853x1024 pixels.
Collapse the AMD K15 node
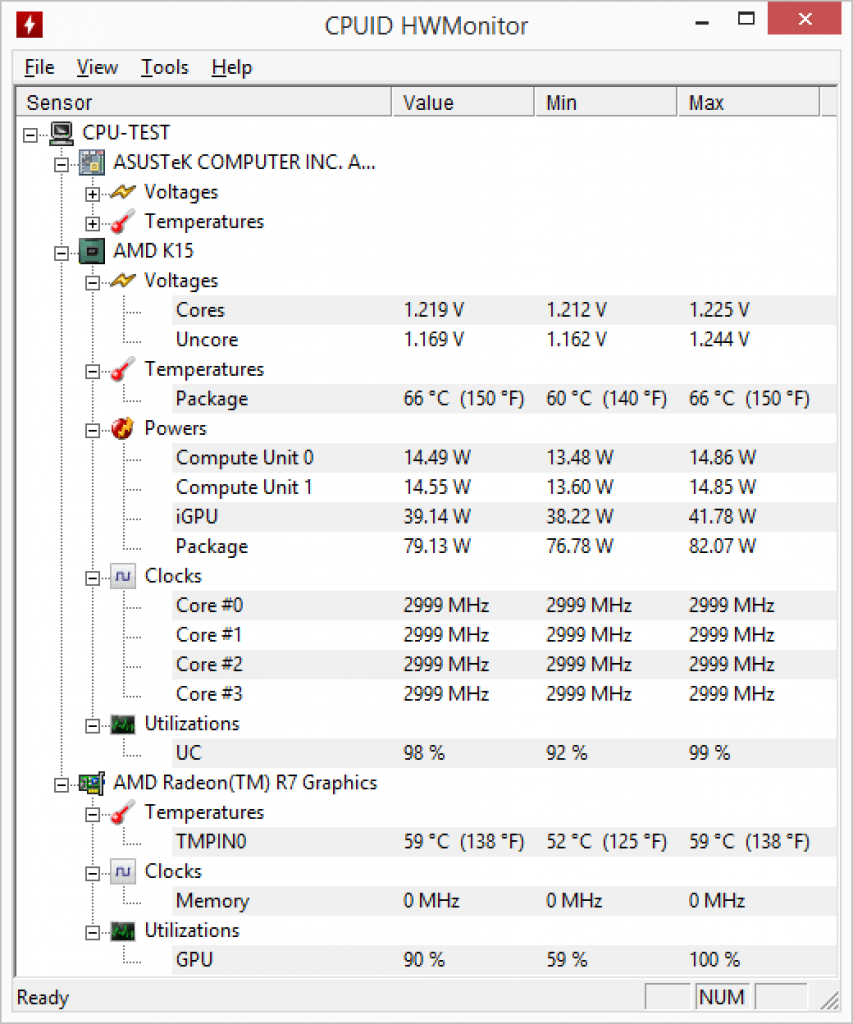click(x=61, y=253)
